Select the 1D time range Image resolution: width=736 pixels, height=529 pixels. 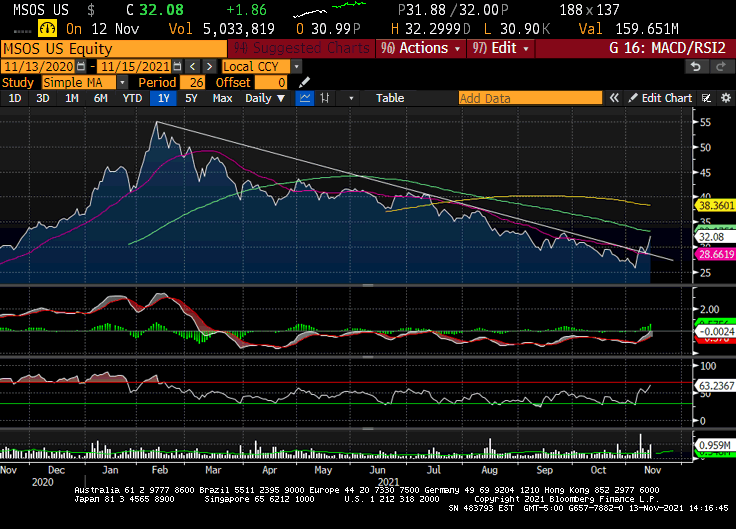[15, 98]
